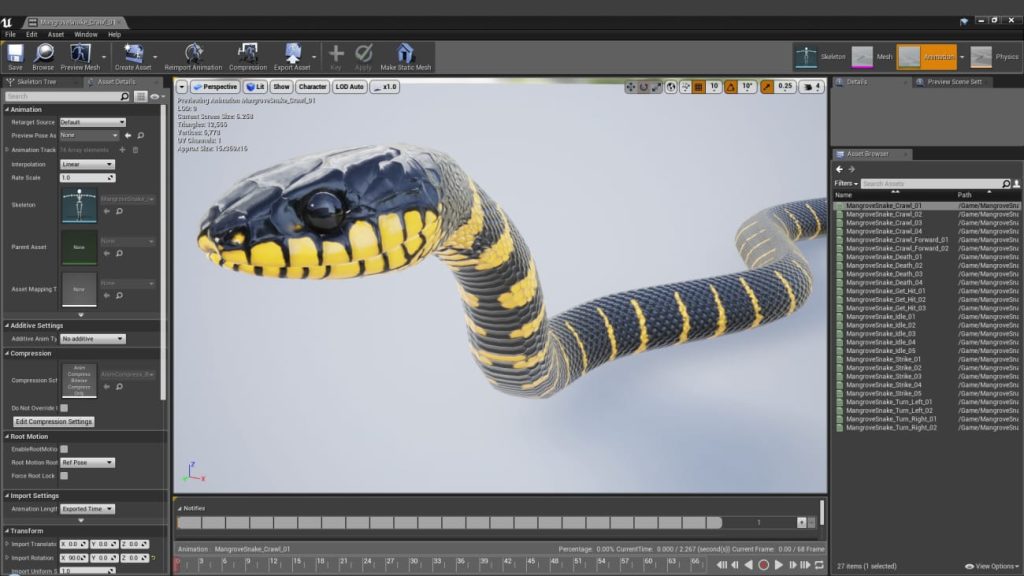
Task: Open the Interpolation dropdown set to Linear
Action: click(x=88, y=163)
